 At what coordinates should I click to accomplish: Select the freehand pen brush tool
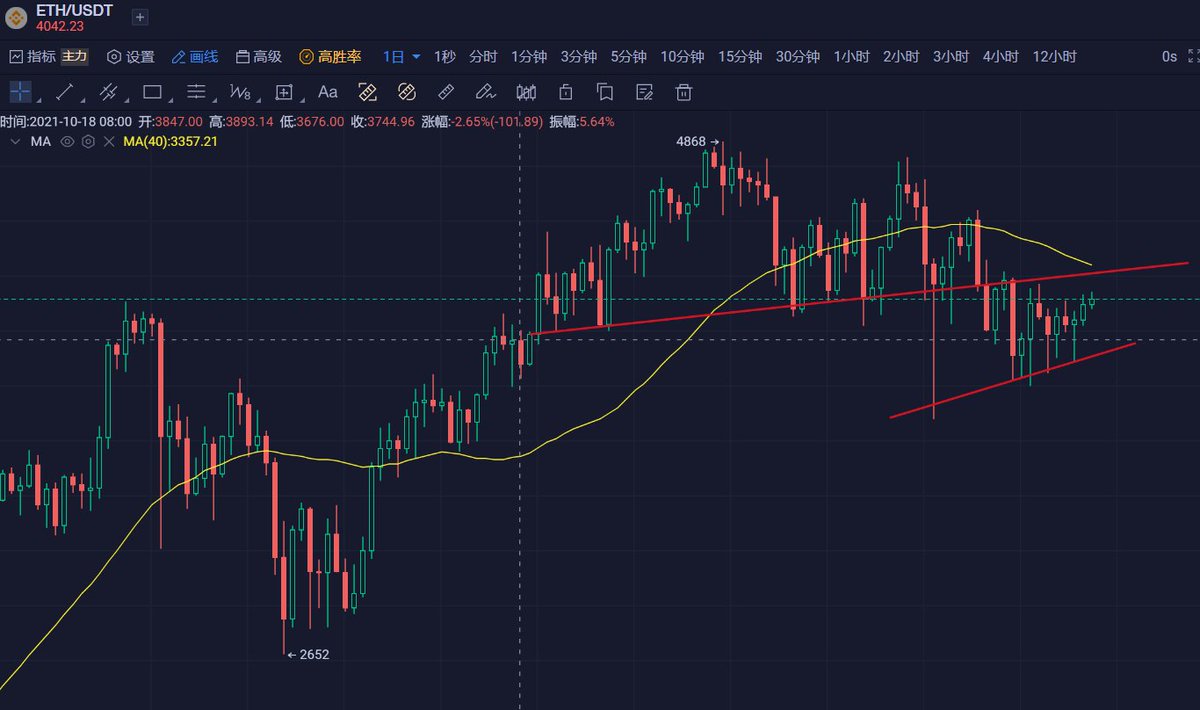(486, 92)
